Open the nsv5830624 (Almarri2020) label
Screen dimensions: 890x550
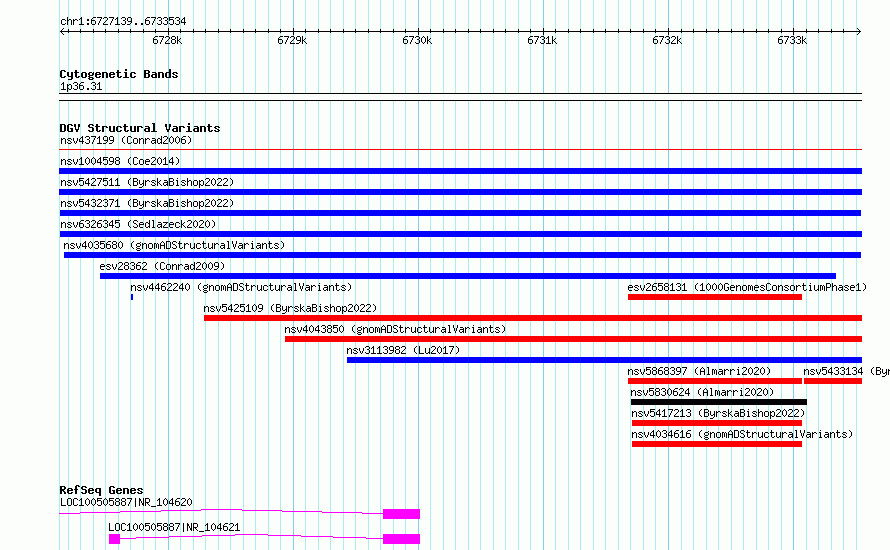[x=702, y=392]
